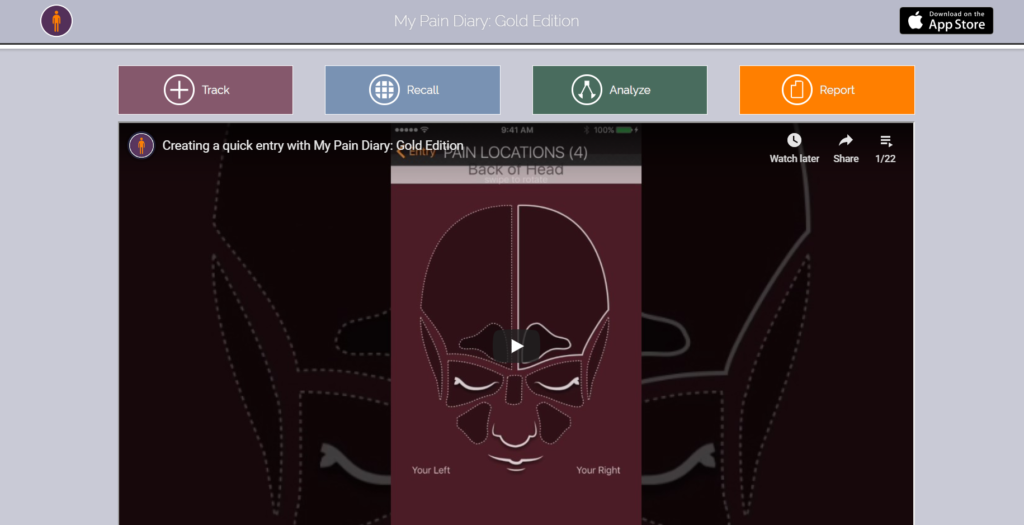Click the document icon on Report
Image resolution: width=1024 pixels, height=525 pixels.
[x=797, y=90]
